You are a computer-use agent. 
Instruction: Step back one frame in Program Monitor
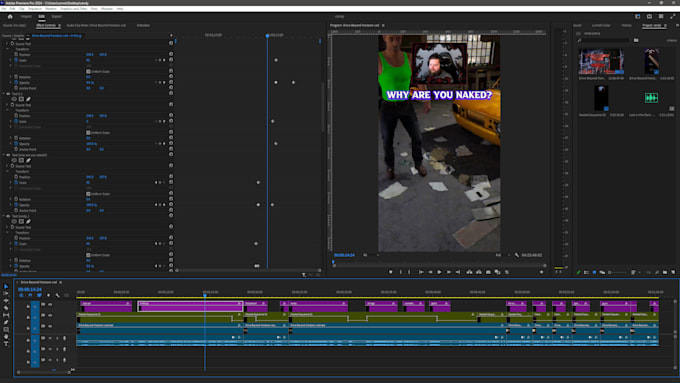[x=430, y=272]
